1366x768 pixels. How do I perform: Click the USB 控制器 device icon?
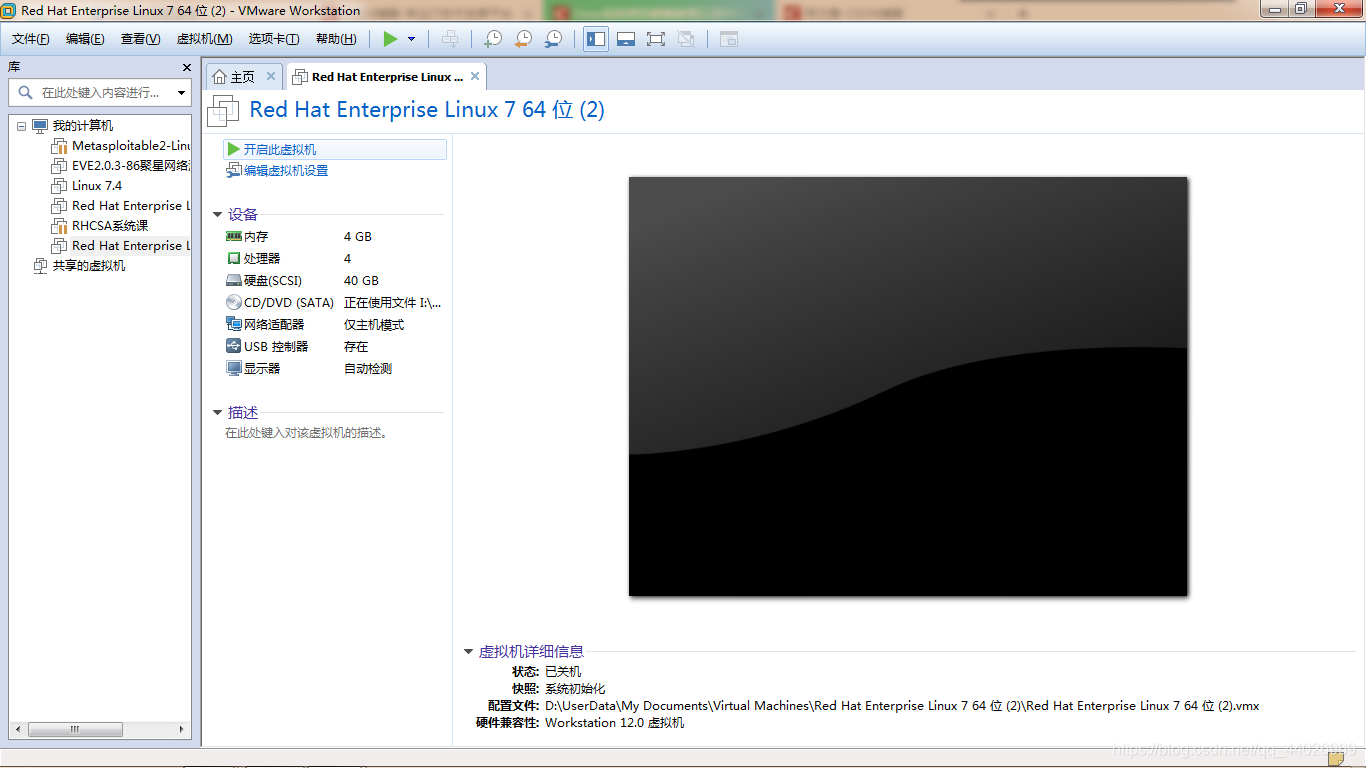[234, 347]
